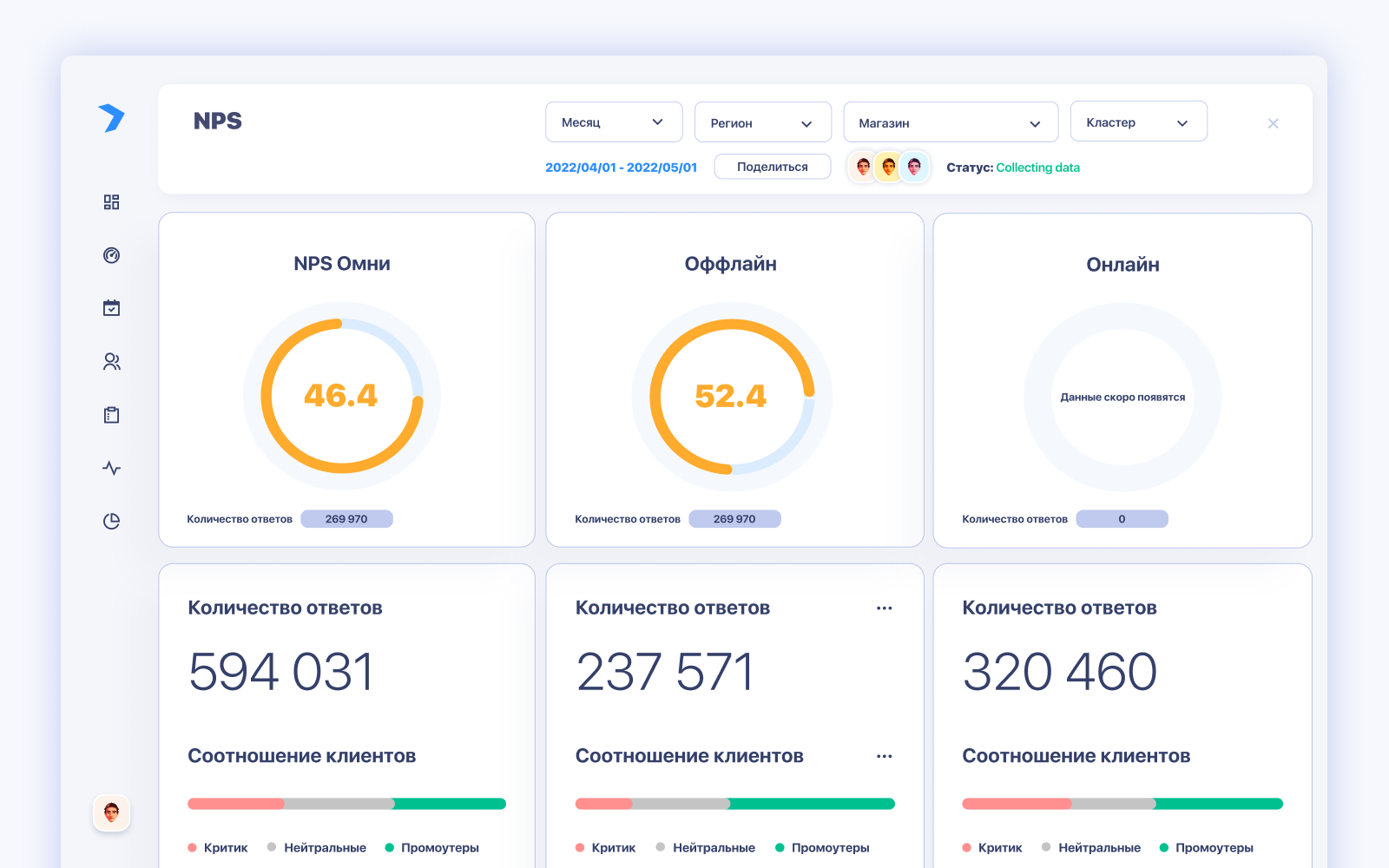Image resolution: width=1389 pixels, height=868 pixels.
Task: Expand the Регион dropdown
Action: click(x=762, y=122)
